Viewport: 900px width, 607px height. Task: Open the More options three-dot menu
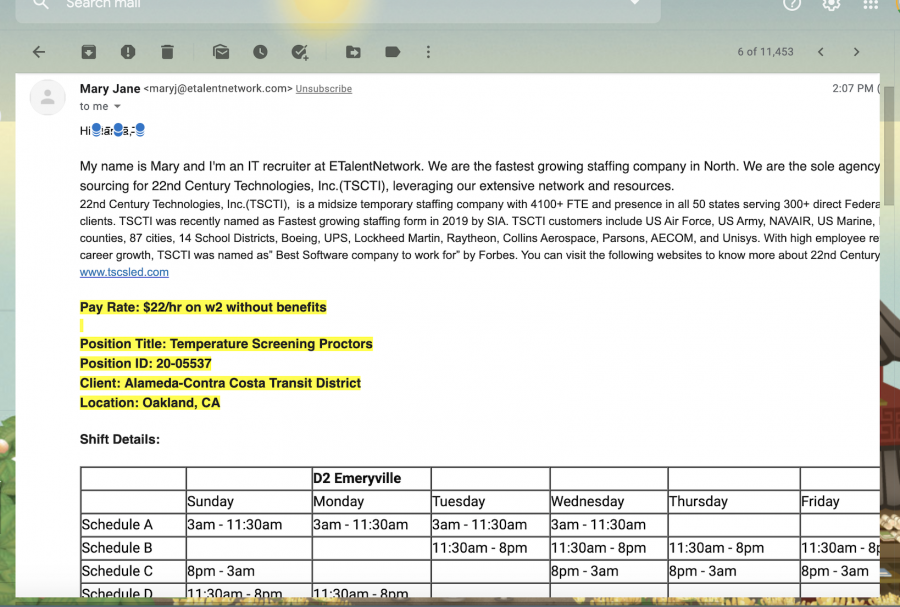point(428,52)
